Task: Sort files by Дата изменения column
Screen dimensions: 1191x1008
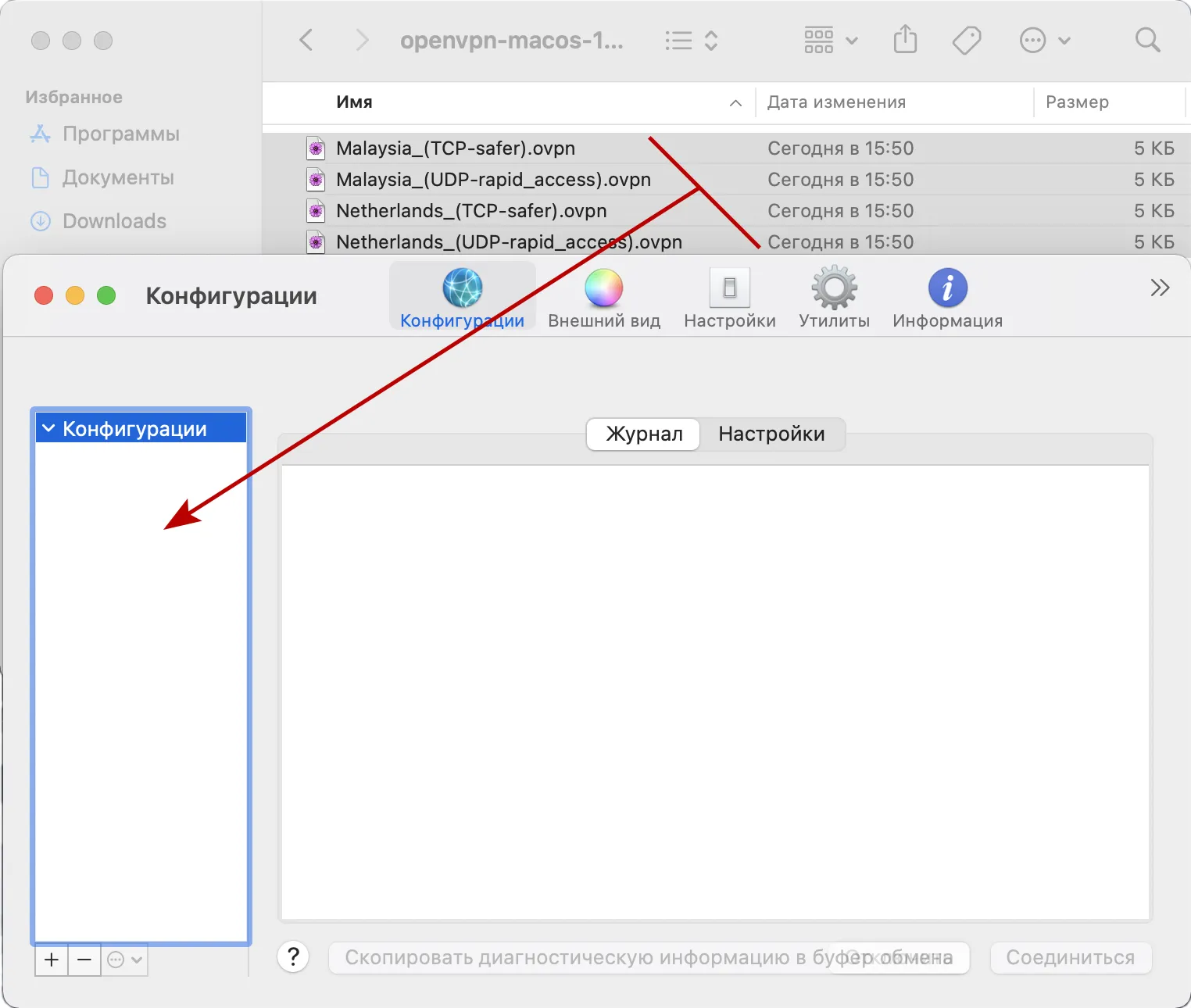Action: coord(836,102)
